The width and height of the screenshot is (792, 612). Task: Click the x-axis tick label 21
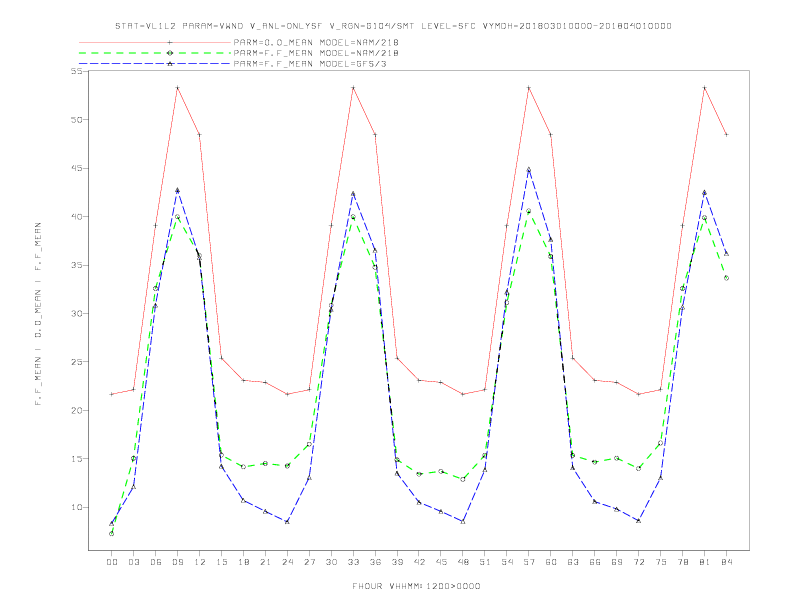tap(265, 562)
